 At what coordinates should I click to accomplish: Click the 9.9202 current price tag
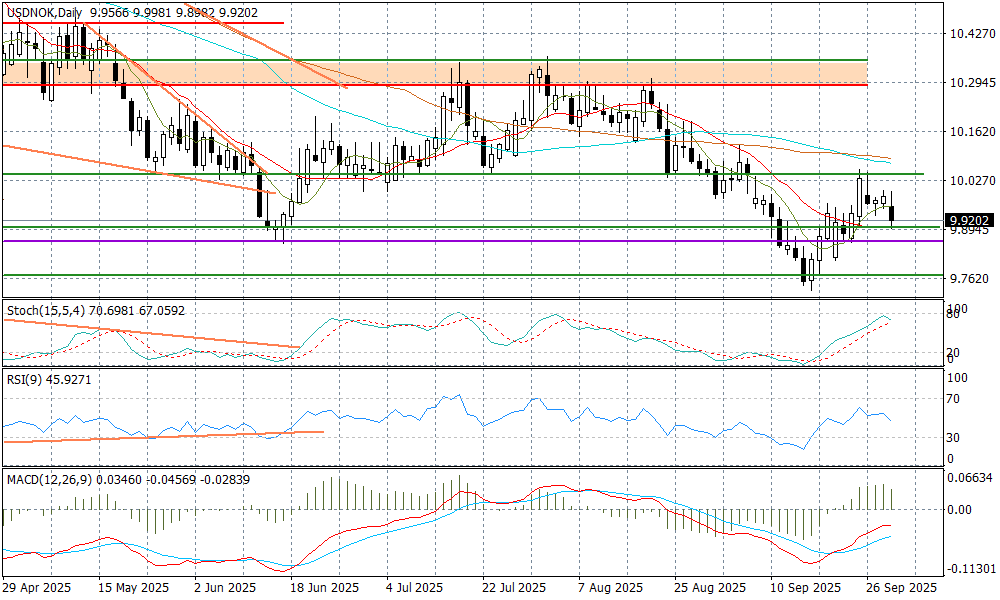pos(969,220)
